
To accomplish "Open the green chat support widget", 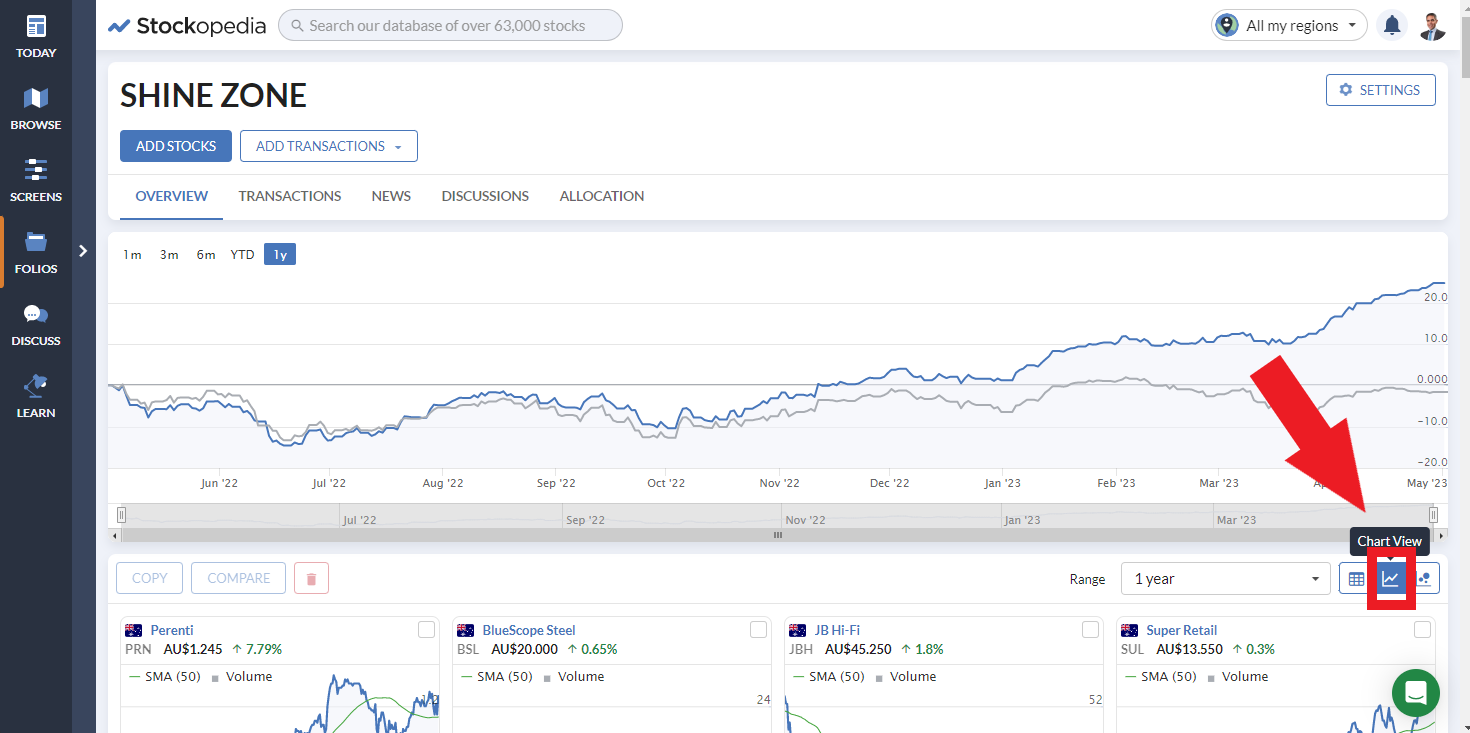I will click(x=1415, y=693).
